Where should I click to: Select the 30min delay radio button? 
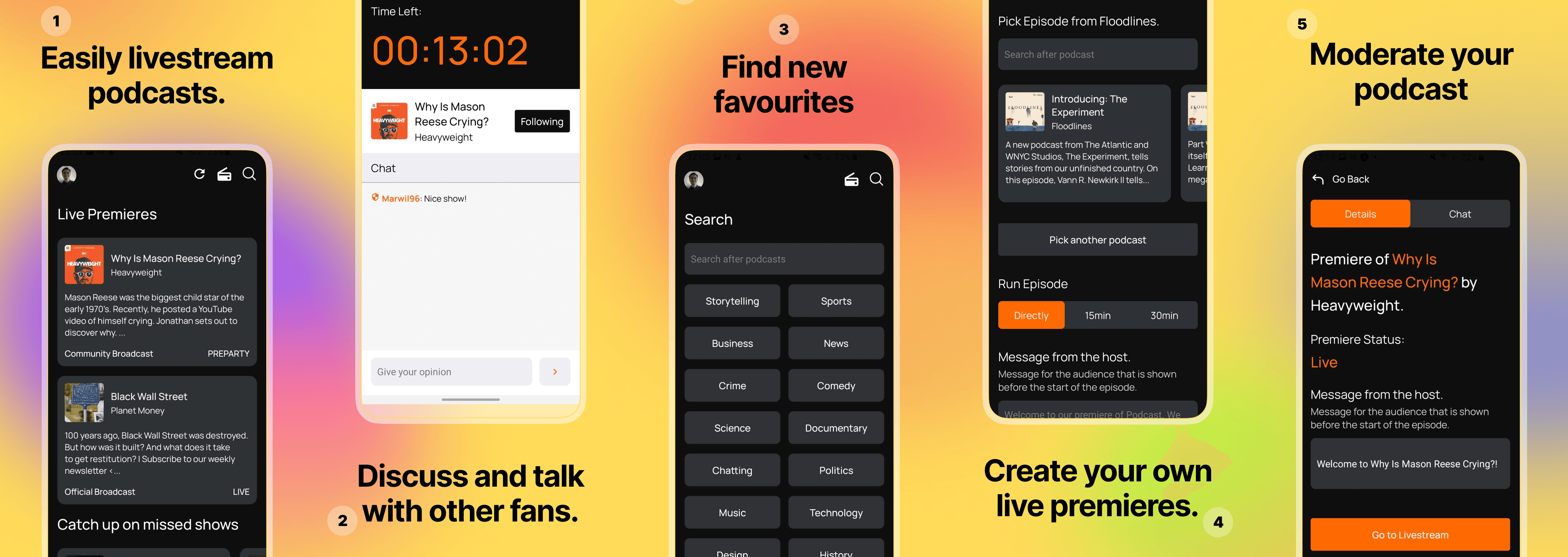pyautogui.click(x=1162, y=315)
